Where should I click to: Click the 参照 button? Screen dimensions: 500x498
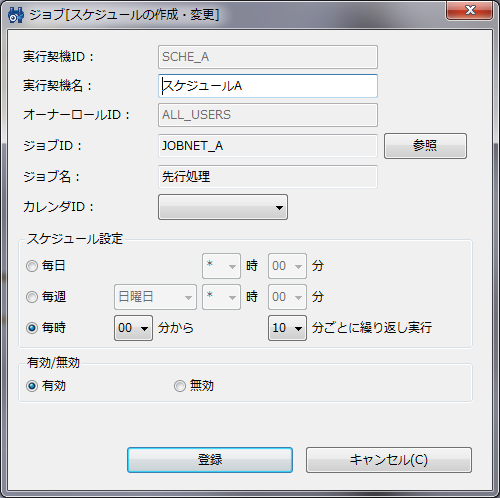pyautogui.click(x=425, y=146)
